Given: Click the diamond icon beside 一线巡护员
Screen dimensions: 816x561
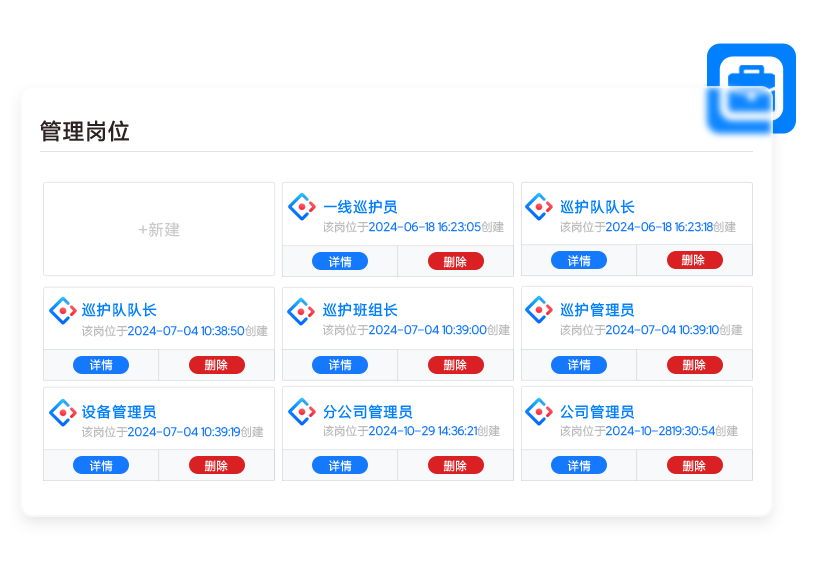Looking at the screenshot, I should pyautogui.click(x=301, y=207).
